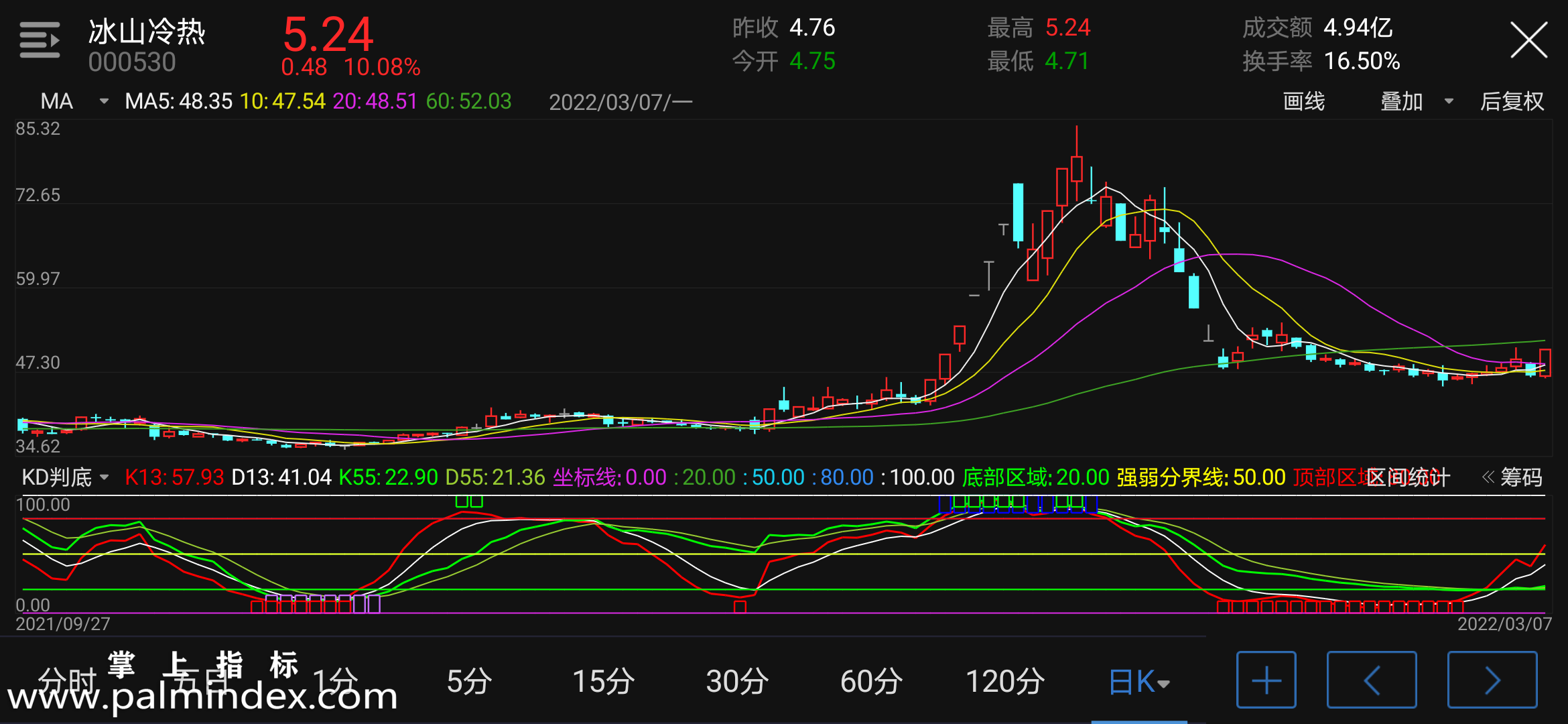Go to next with right arrow button
Screen dimensions: 1568x724
point(1492,680)
